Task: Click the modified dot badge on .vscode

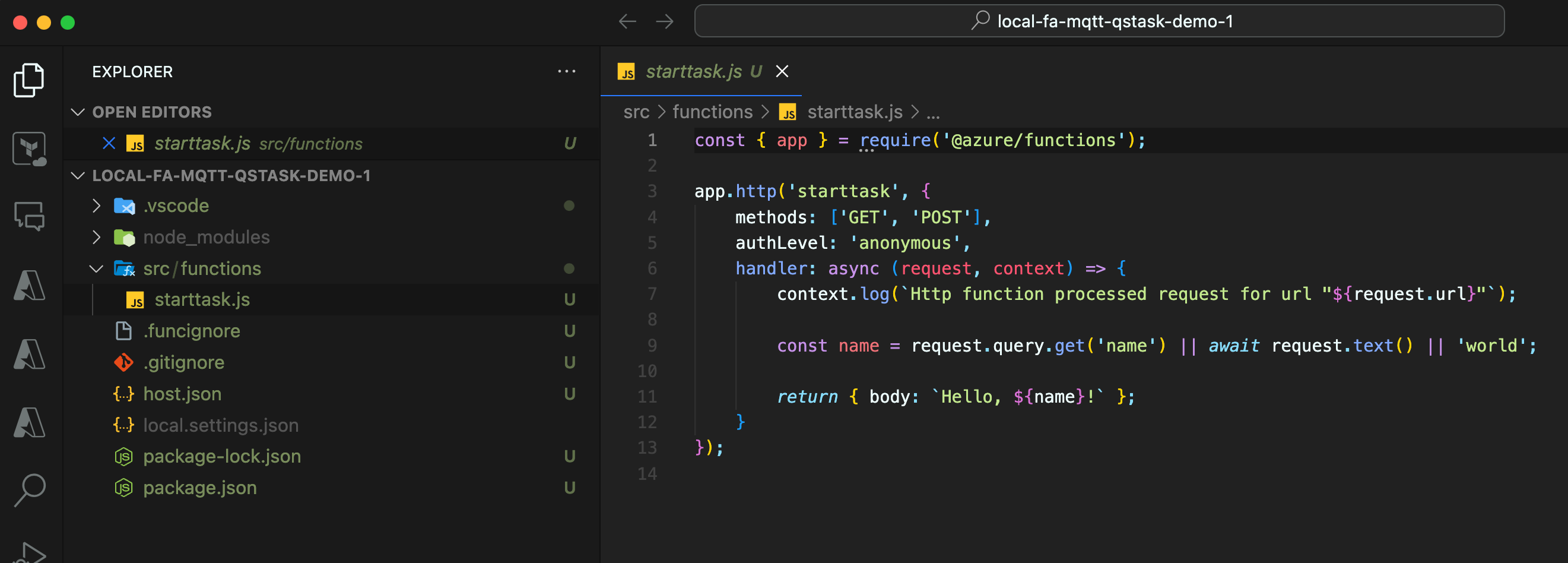Action: pos(569,206)
